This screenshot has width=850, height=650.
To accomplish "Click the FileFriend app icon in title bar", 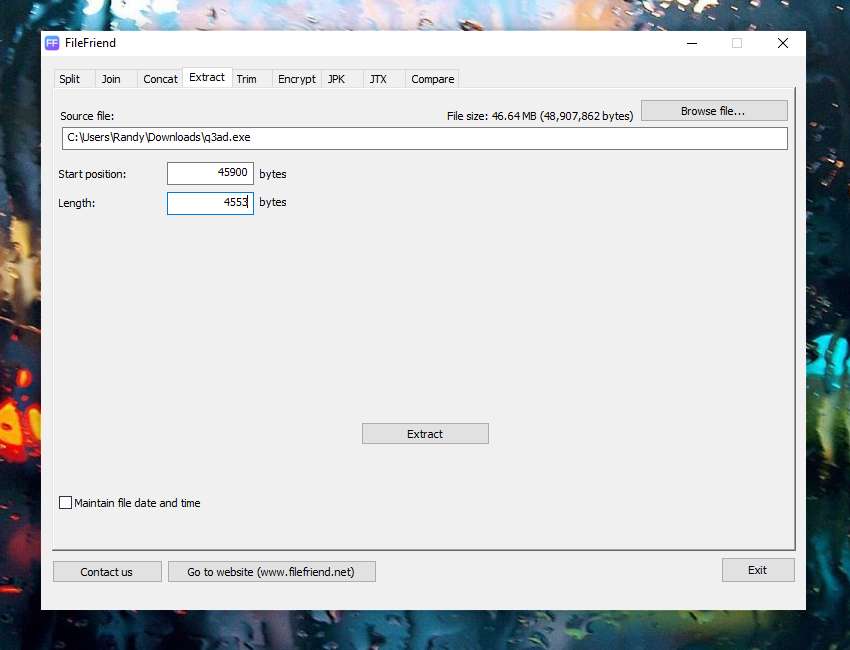I will 52,43.
